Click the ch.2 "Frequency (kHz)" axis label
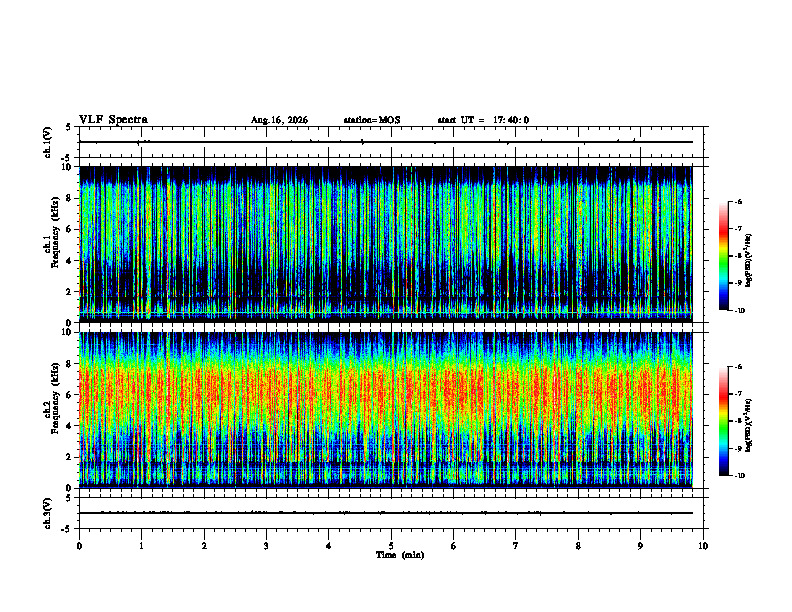Screen dimensions: 792x612 54,398
